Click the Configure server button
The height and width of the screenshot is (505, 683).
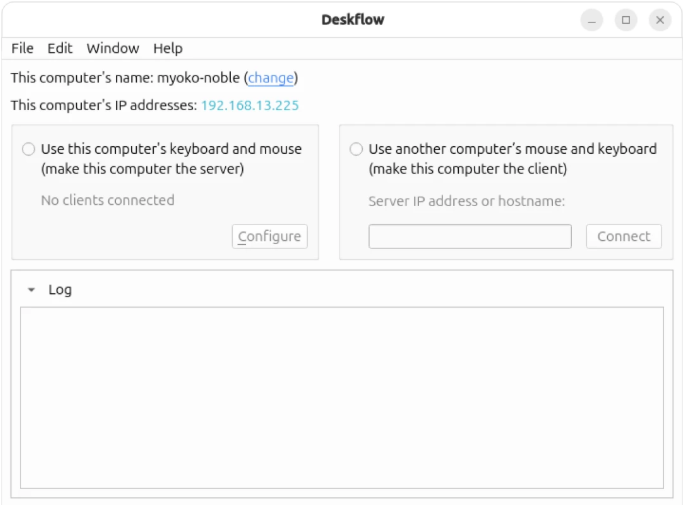[x=270, y=236]
